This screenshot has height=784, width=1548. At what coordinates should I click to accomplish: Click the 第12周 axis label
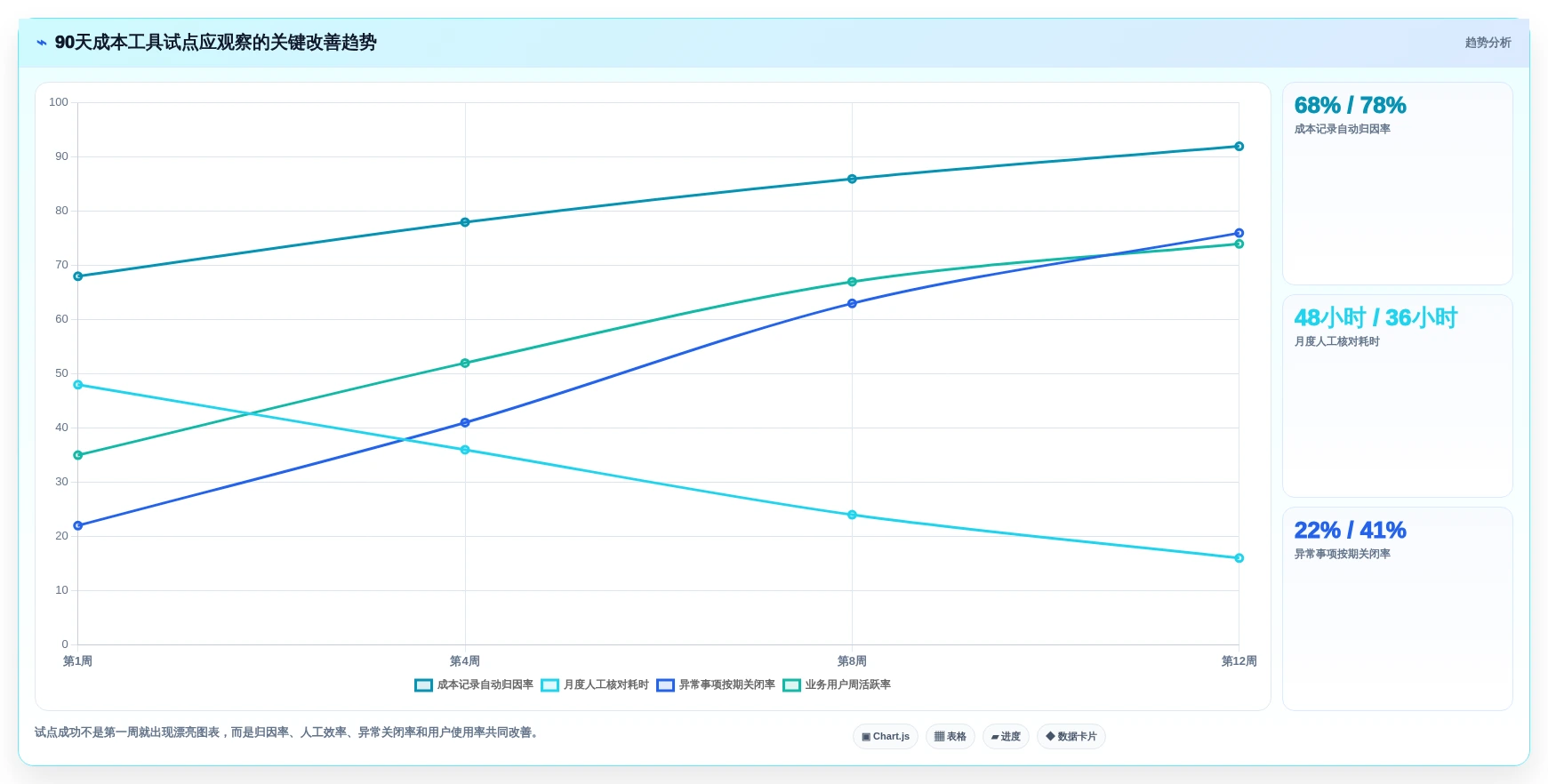tap(1239, 661)
